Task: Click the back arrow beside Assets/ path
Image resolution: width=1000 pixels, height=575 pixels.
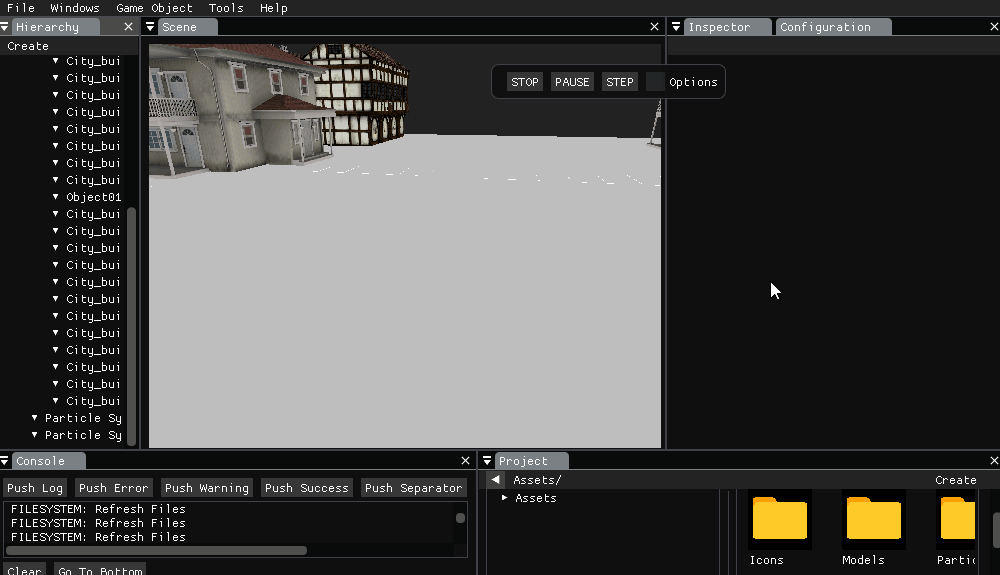Action: pyautogui.click(x=497, y=480)
